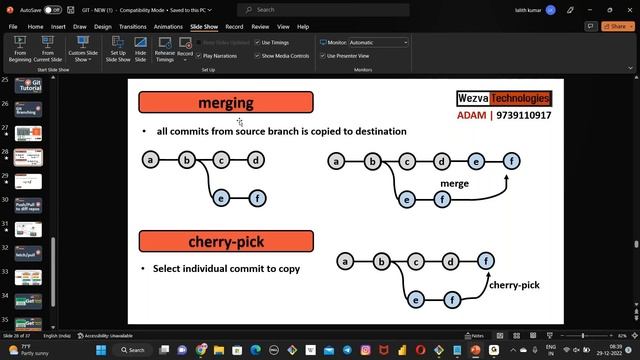Click zoom in plus in status bar
The height and width of the screenshot is (360, 640).
coord(611,336)
